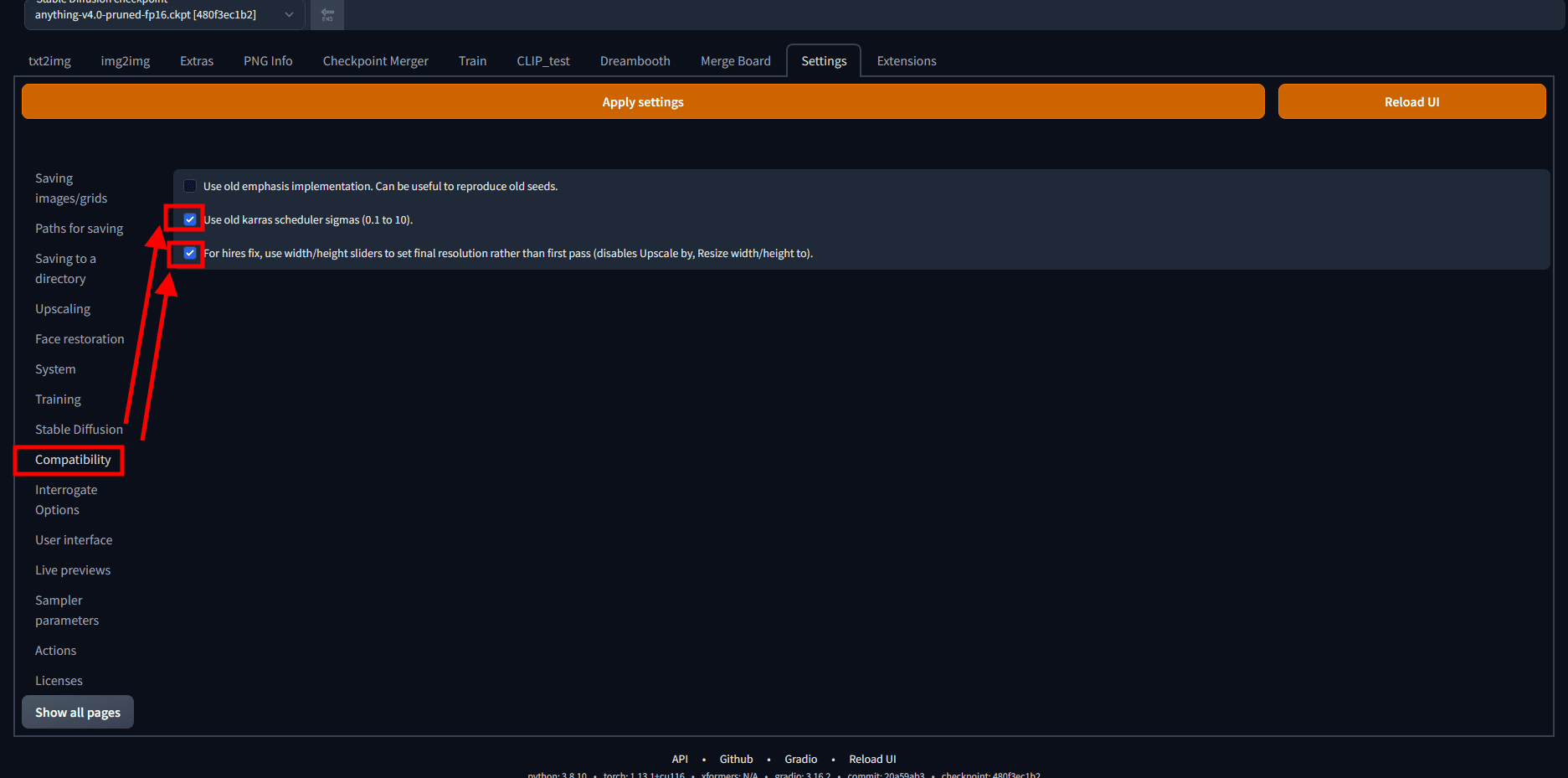Open the API link in footer
Screen dimensions: 1568x778
(x=680, y=759)
